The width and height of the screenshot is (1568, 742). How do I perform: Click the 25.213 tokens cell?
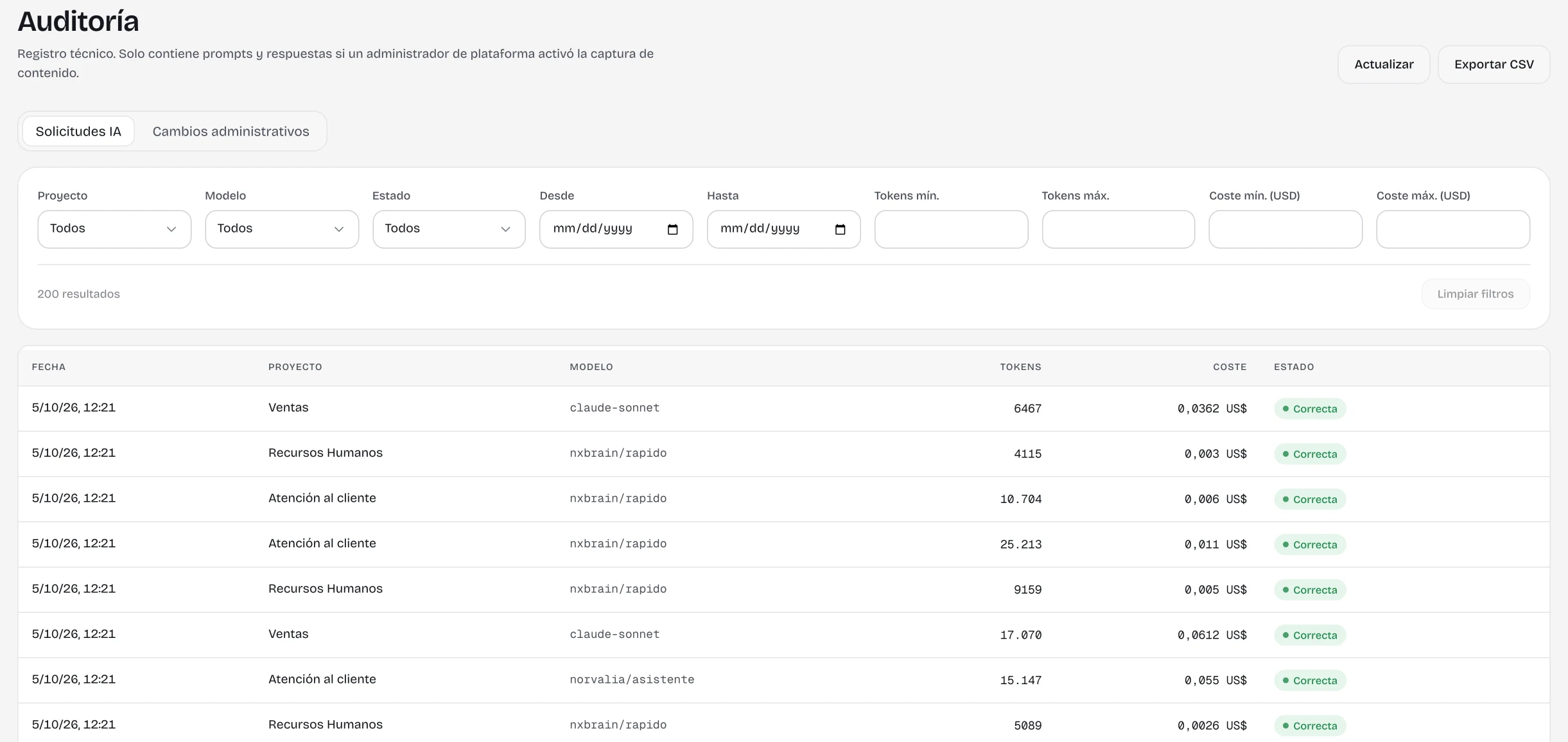click(1020, 544)
